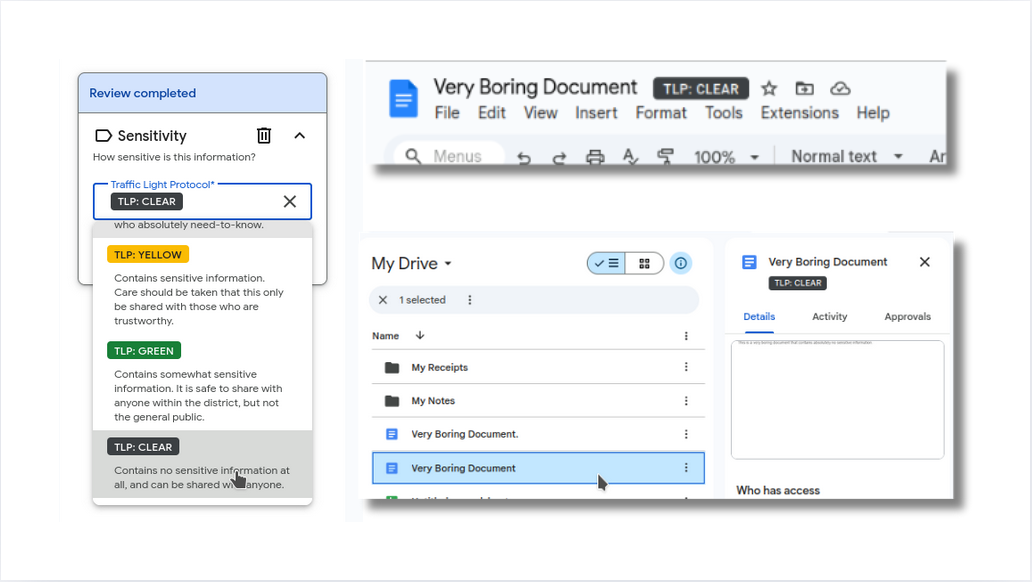Select the Very Boring Document. file

click(x=538, y=434)
